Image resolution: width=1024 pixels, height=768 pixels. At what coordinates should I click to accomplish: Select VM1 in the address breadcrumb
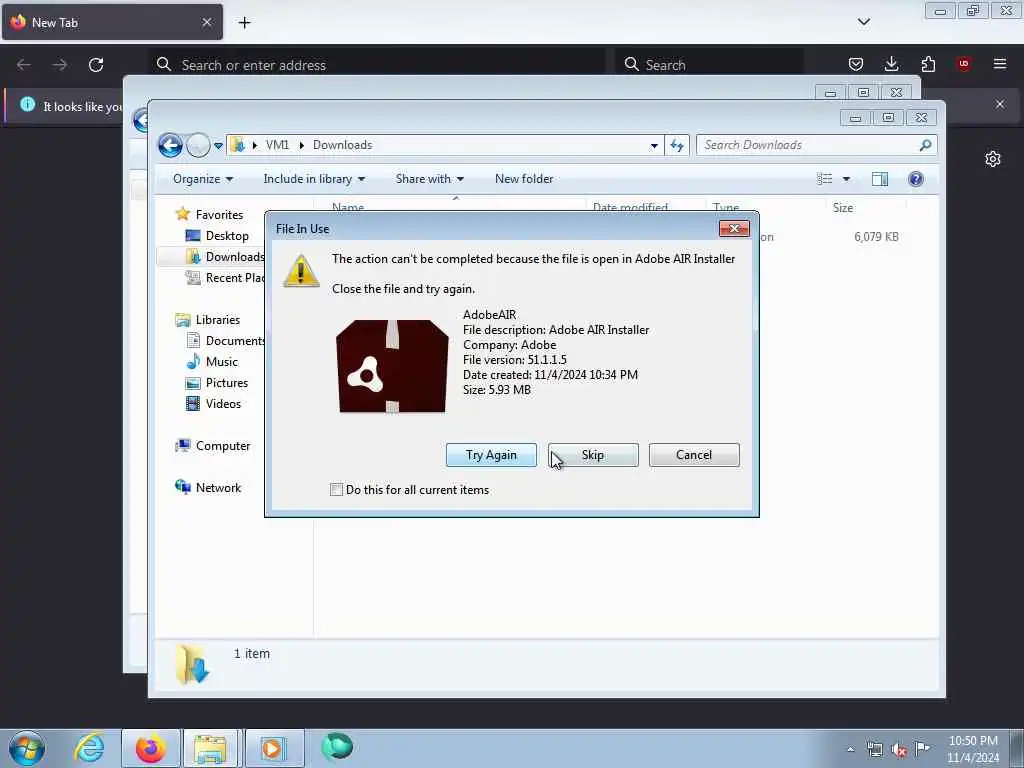(277, 145)
